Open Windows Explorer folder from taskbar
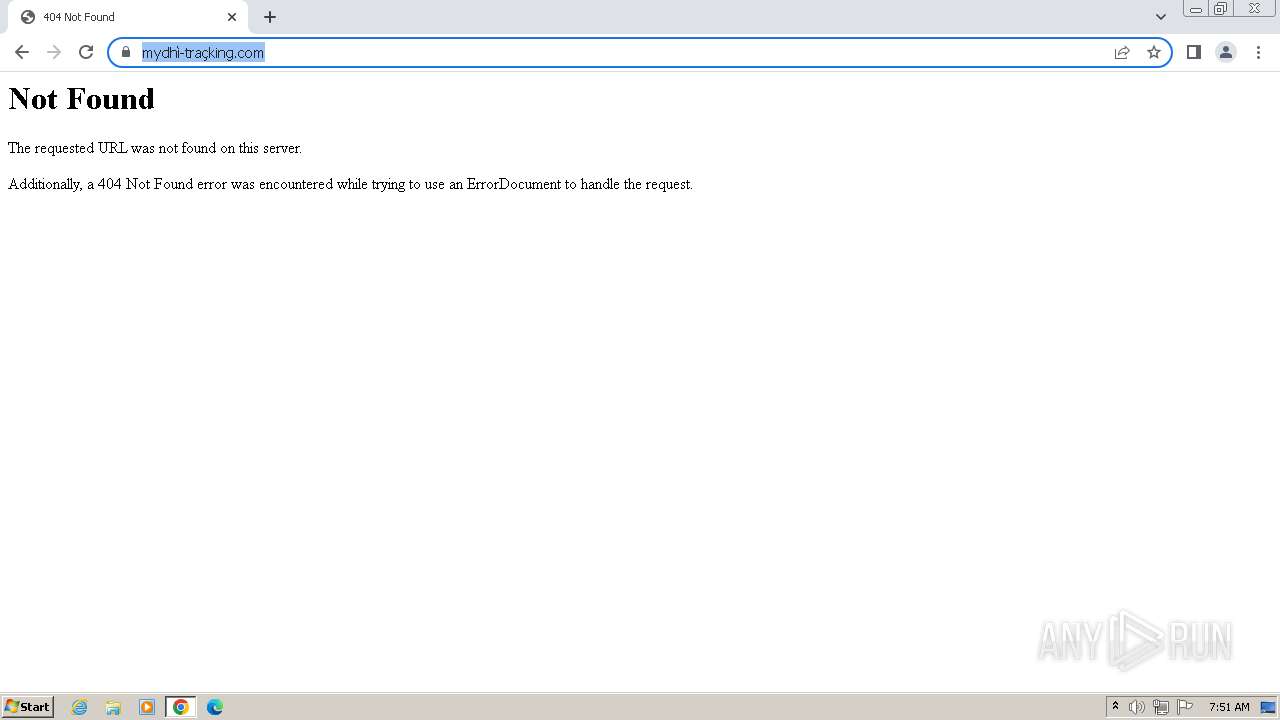 [x=113, y=707]
